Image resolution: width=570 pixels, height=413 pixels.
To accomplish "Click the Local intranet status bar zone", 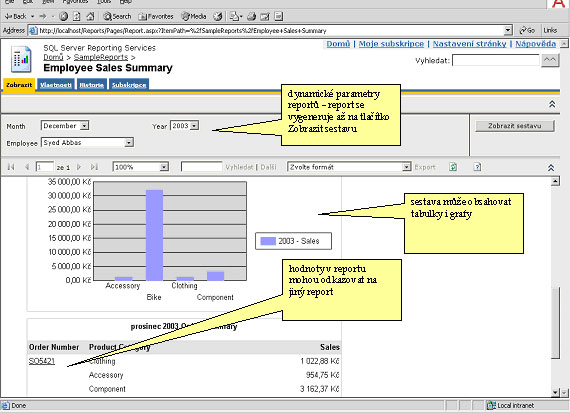I will coord(511,405).
